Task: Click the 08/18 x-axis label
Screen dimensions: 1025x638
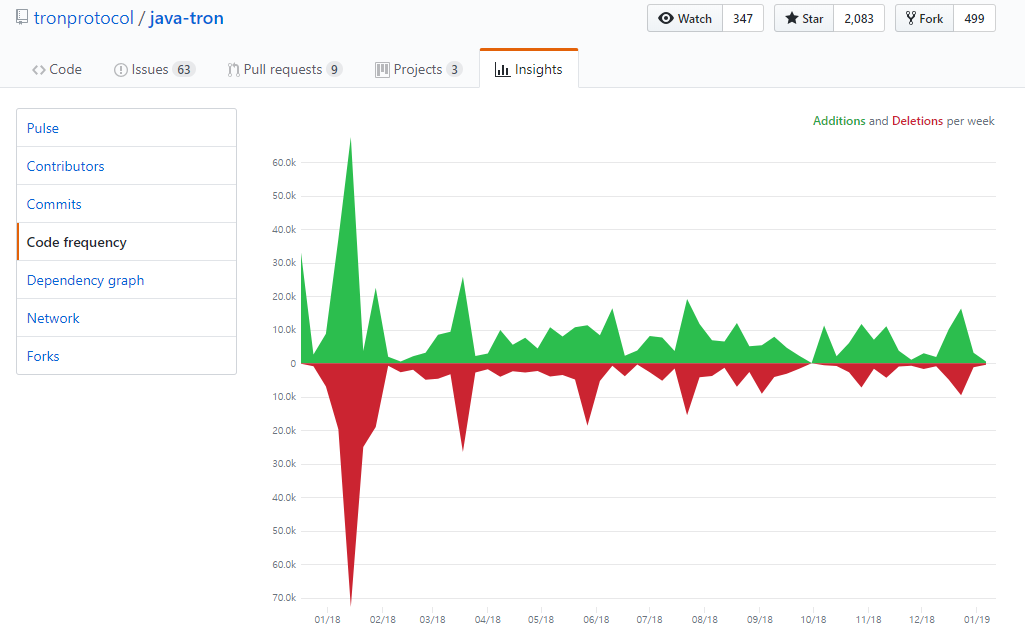Action: (705, 619)
